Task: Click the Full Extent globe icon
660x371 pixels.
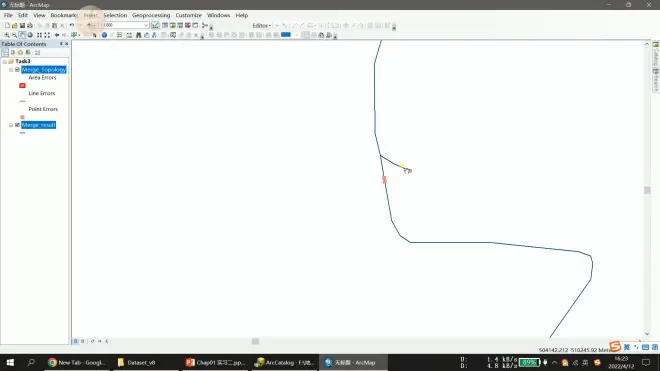Action: (30, 35)
